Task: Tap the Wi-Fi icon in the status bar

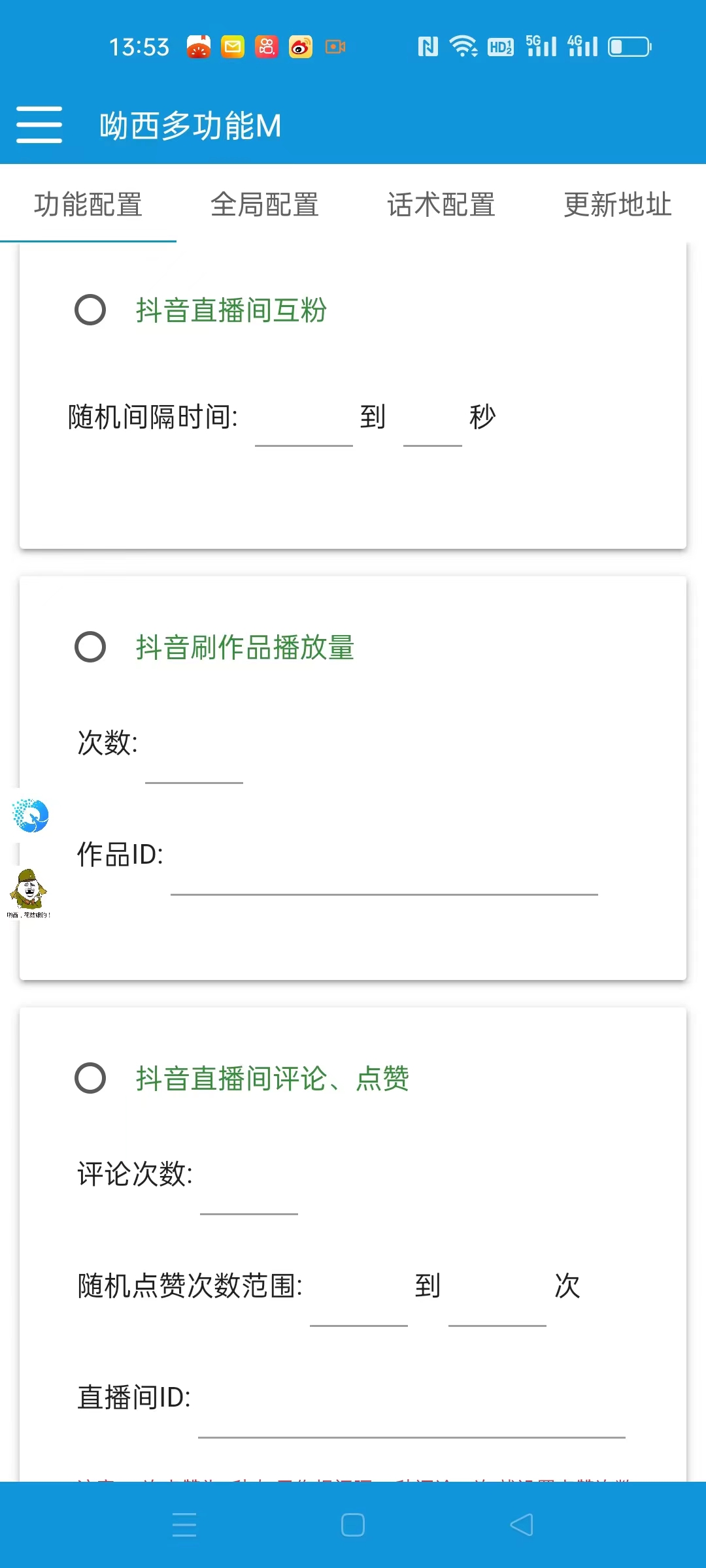Action: [463, 46]
